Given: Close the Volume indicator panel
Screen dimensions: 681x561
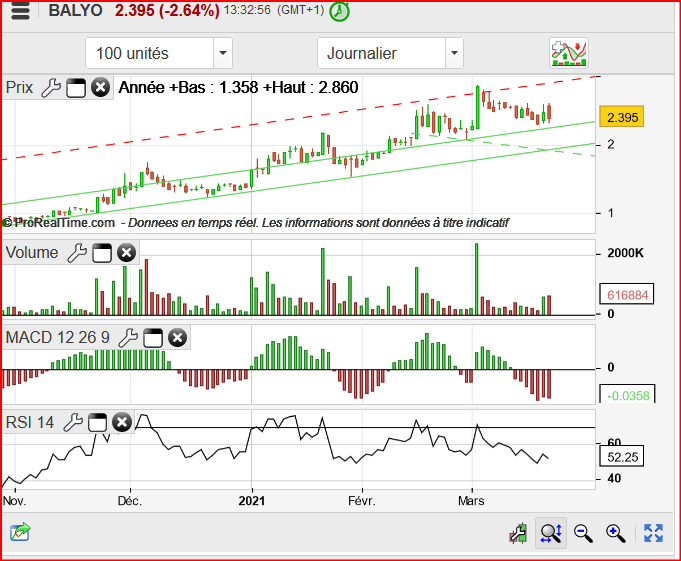Looking at the screenshot, I should click(127, 253).
